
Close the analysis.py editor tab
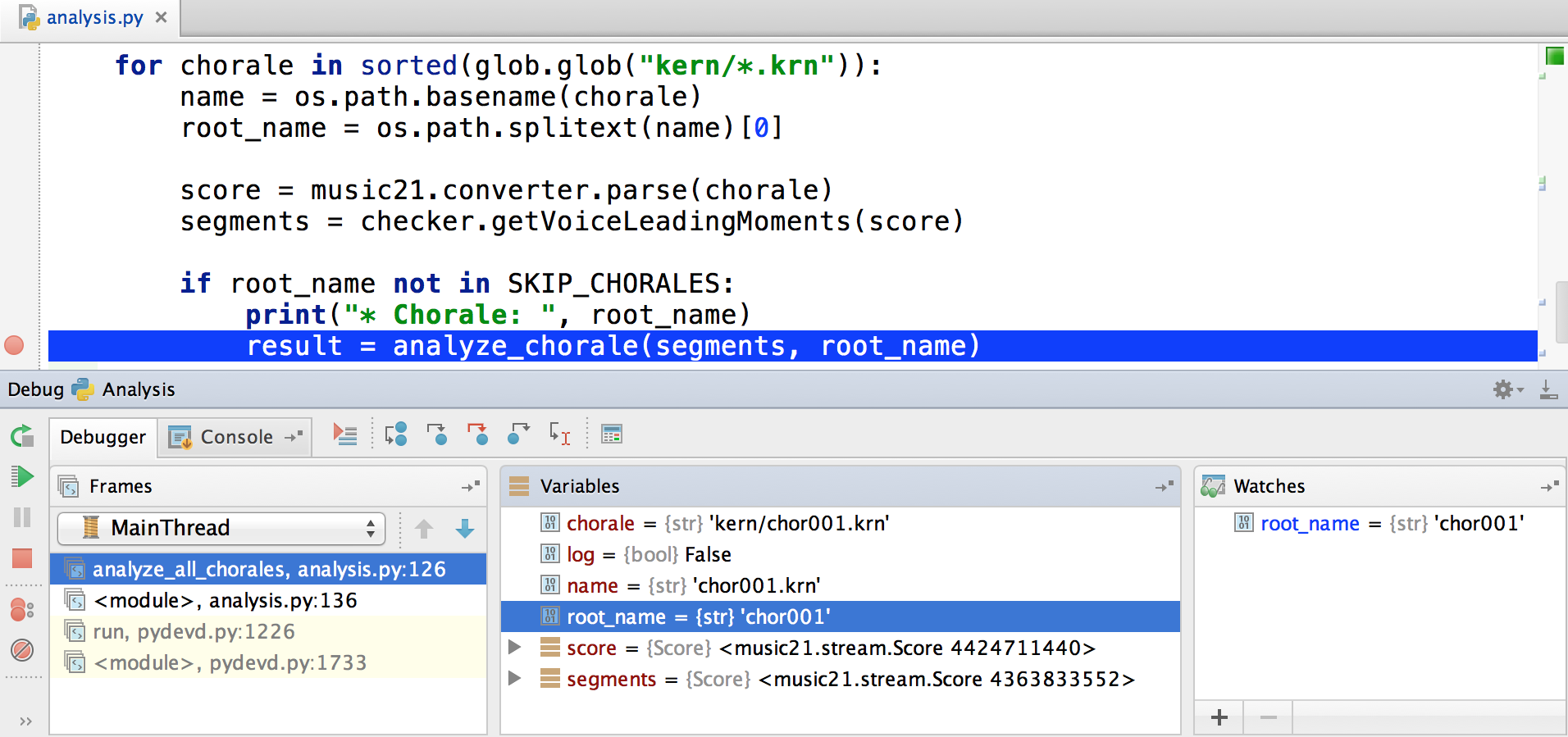162,17
